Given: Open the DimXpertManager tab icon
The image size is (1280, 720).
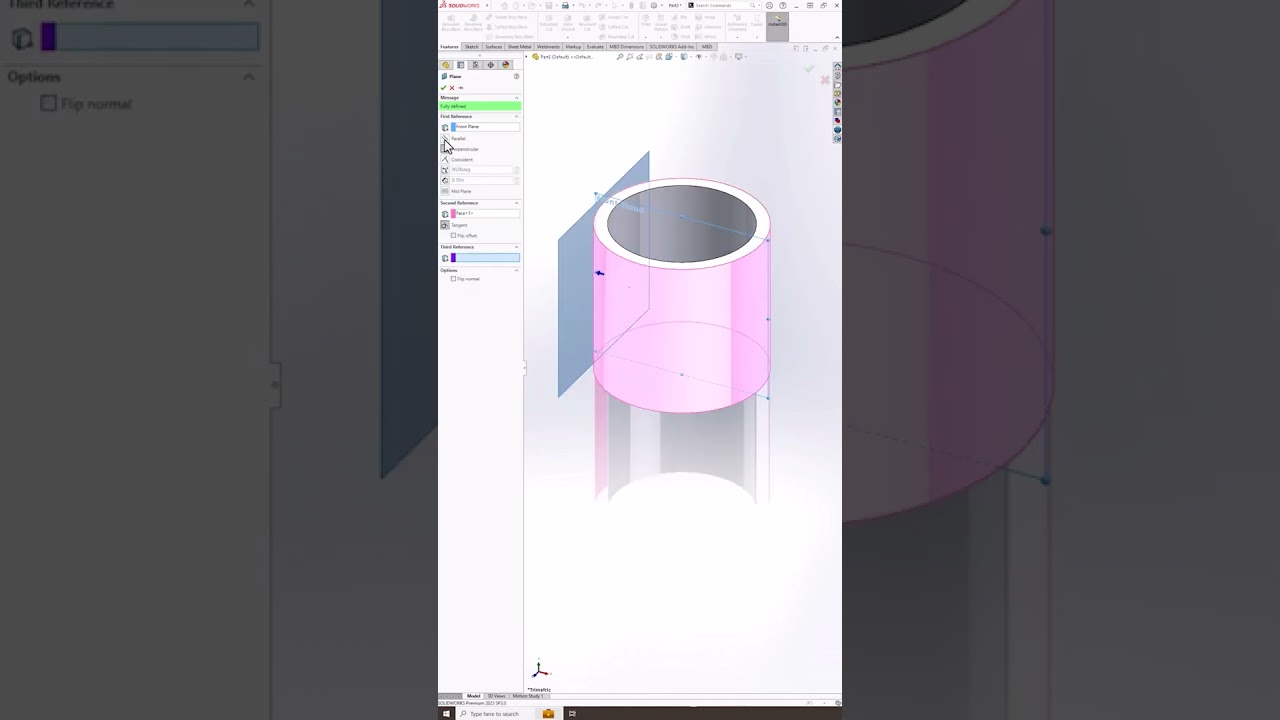Looking at the screenshot, I should pos(490,65).
